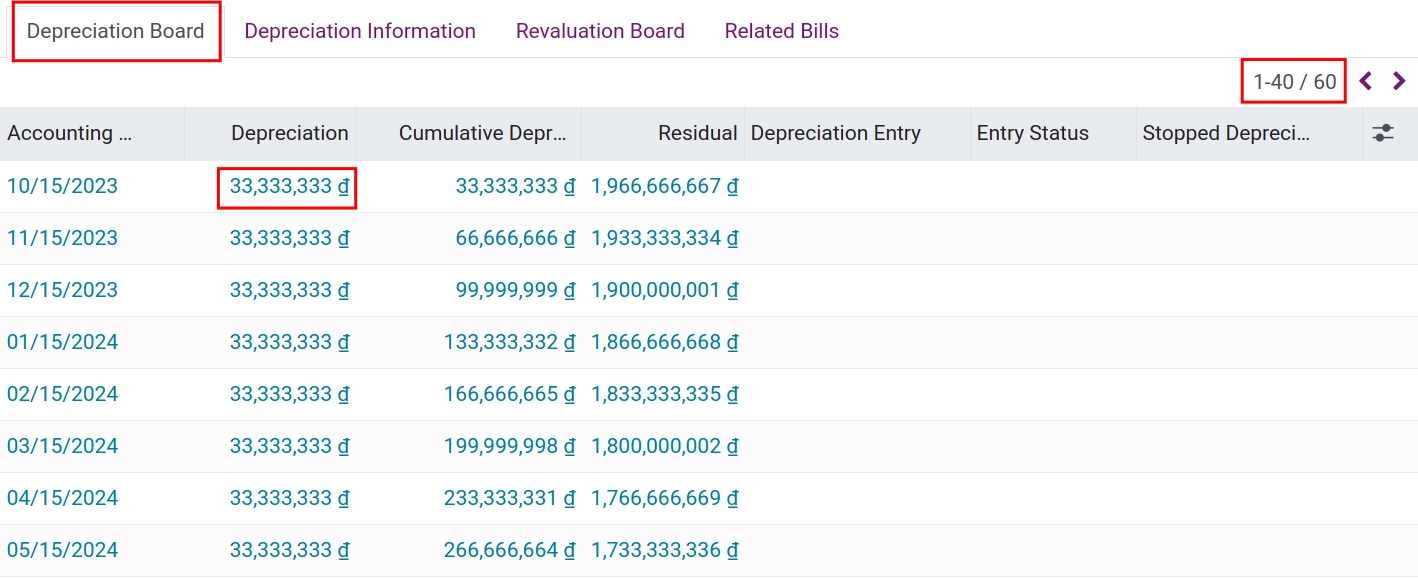Open the 05/15/2024 depreciation row
1418x579 pixels.
coord(62,550)
